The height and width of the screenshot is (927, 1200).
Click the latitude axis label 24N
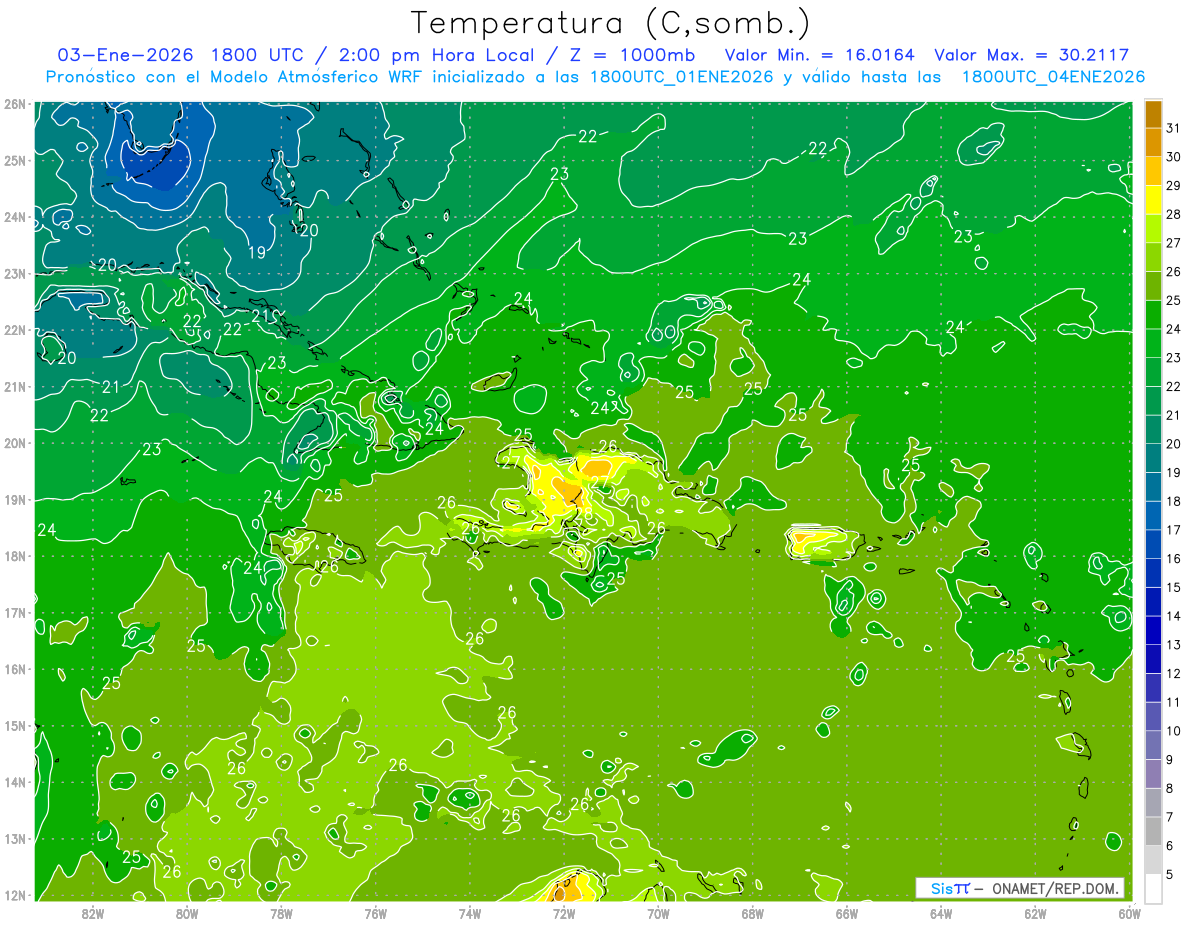(x=14, y=217)
